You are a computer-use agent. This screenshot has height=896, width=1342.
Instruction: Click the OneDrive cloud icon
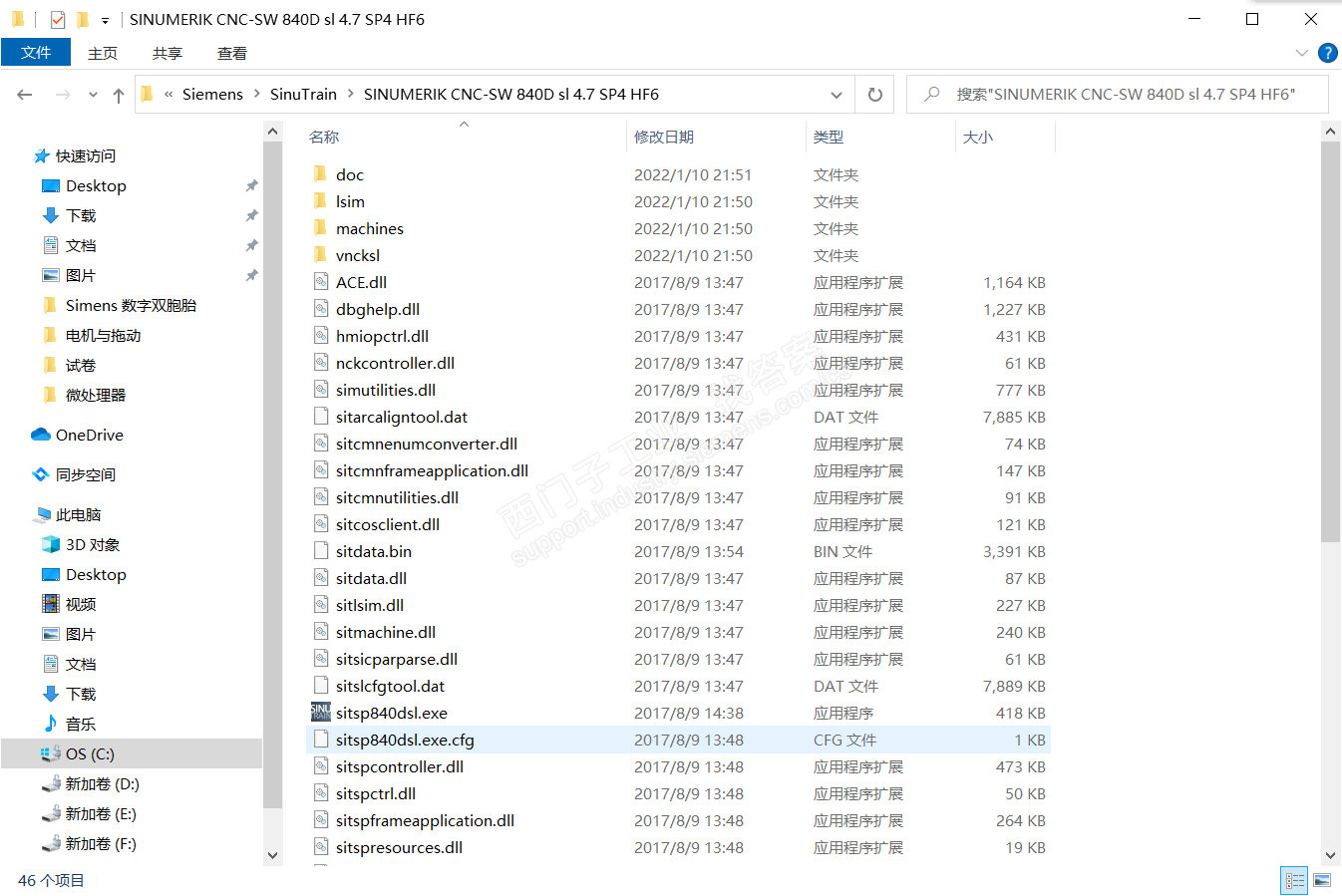[x=41, y=435]
